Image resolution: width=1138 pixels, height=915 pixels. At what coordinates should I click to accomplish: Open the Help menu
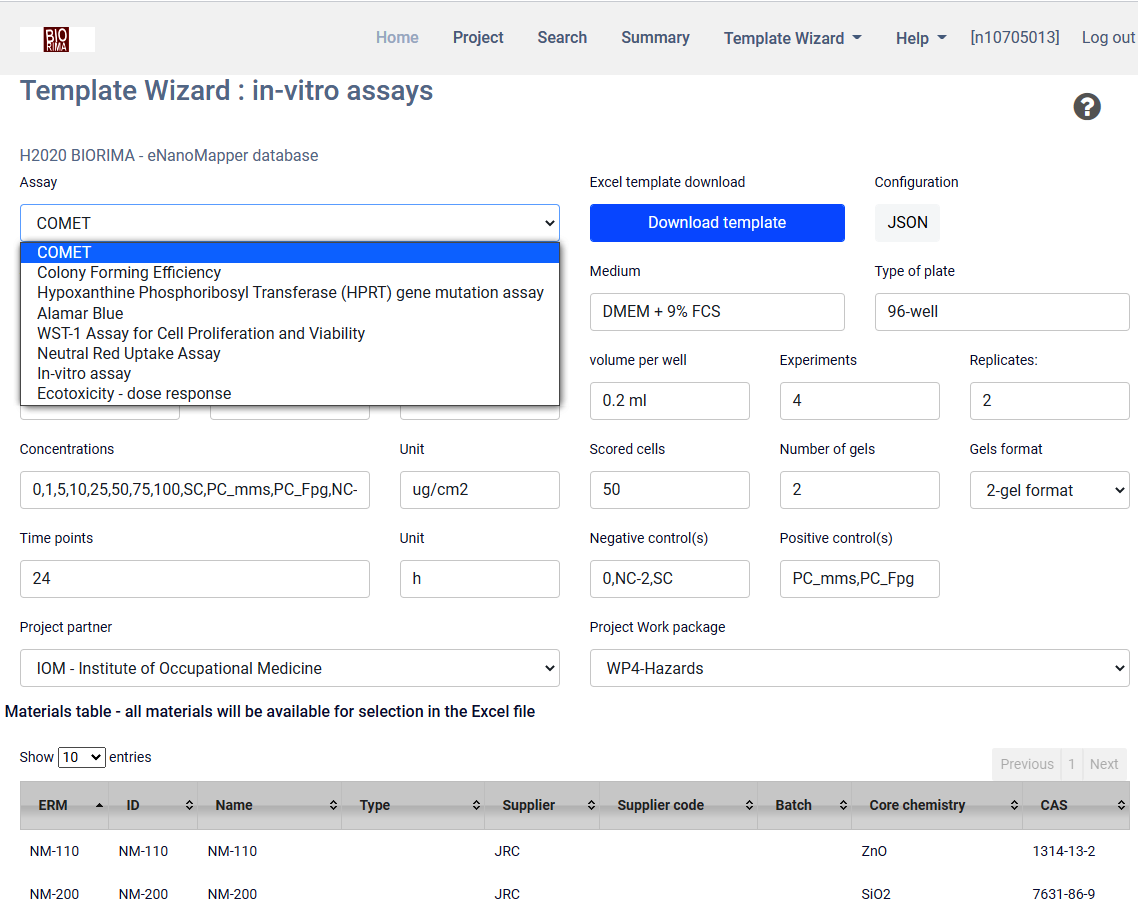(920, 38)
